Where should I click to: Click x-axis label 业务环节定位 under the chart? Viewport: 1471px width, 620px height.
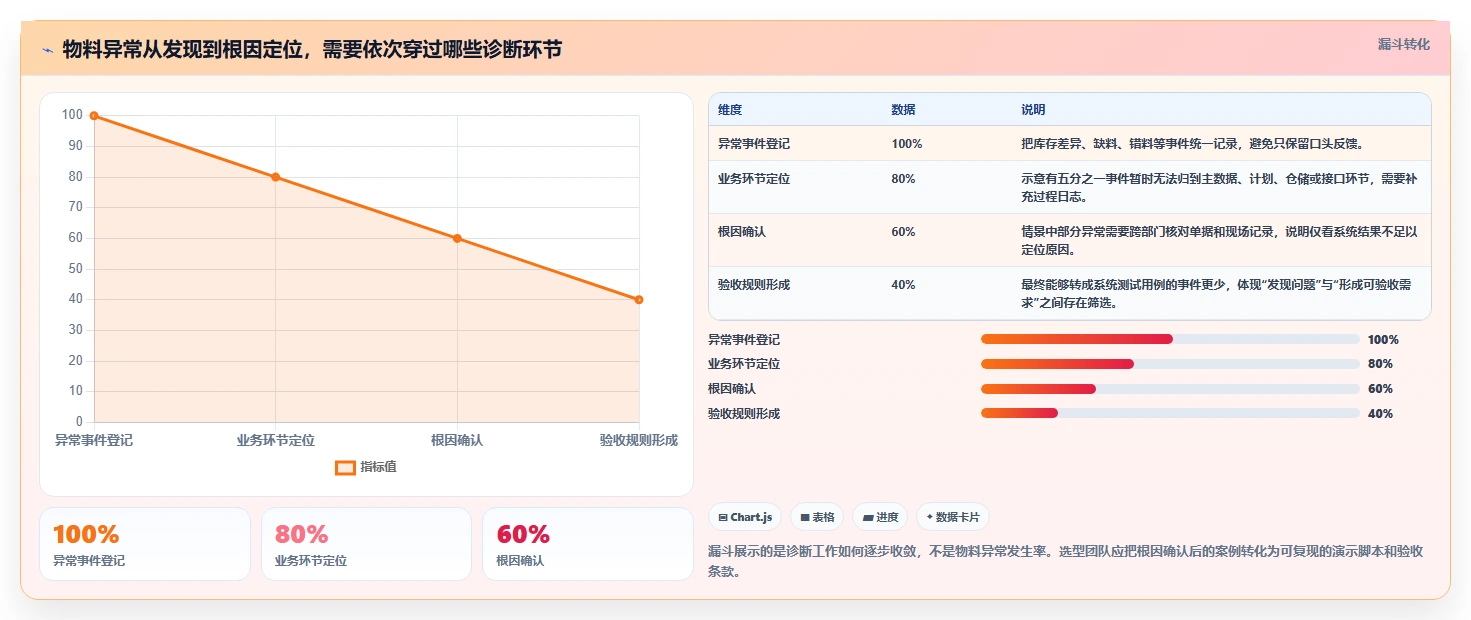tap(276, 440)
